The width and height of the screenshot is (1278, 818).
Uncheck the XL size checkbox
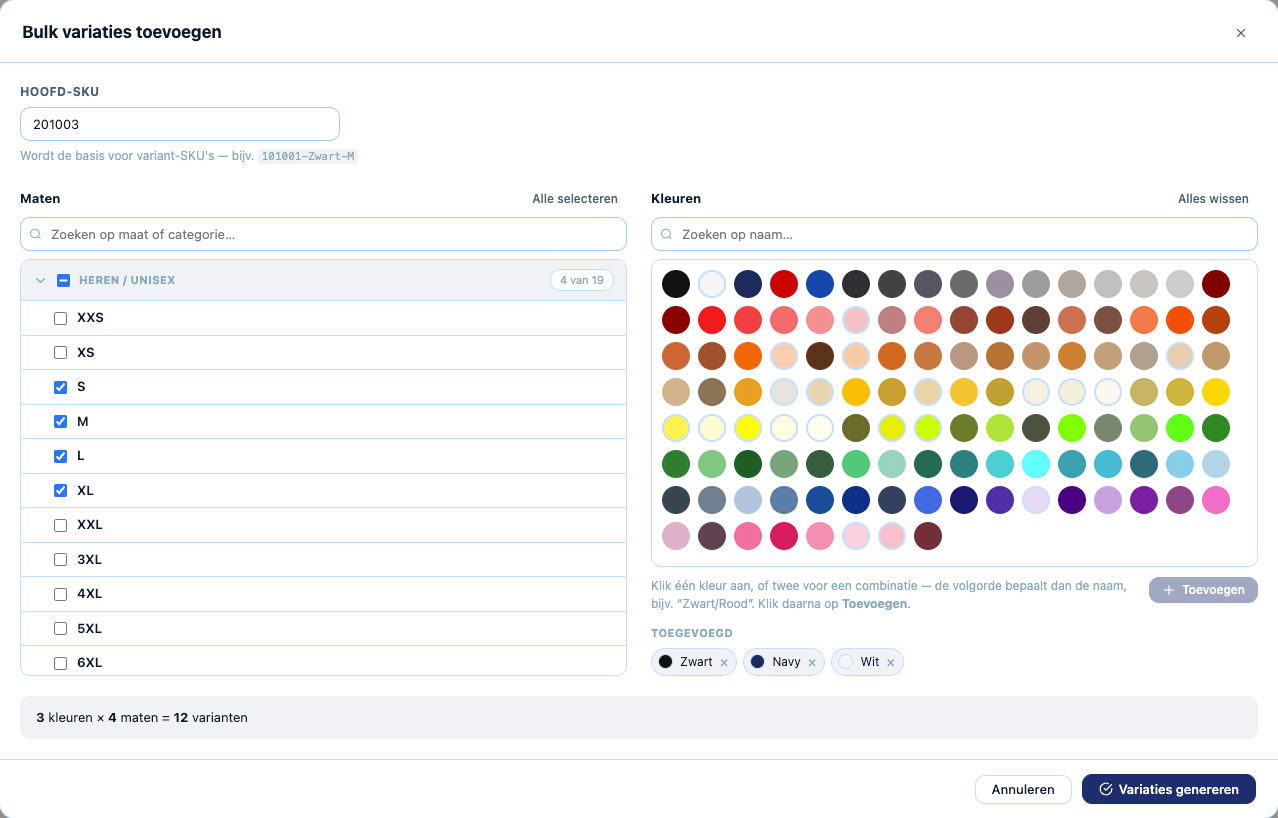[60, 491]
